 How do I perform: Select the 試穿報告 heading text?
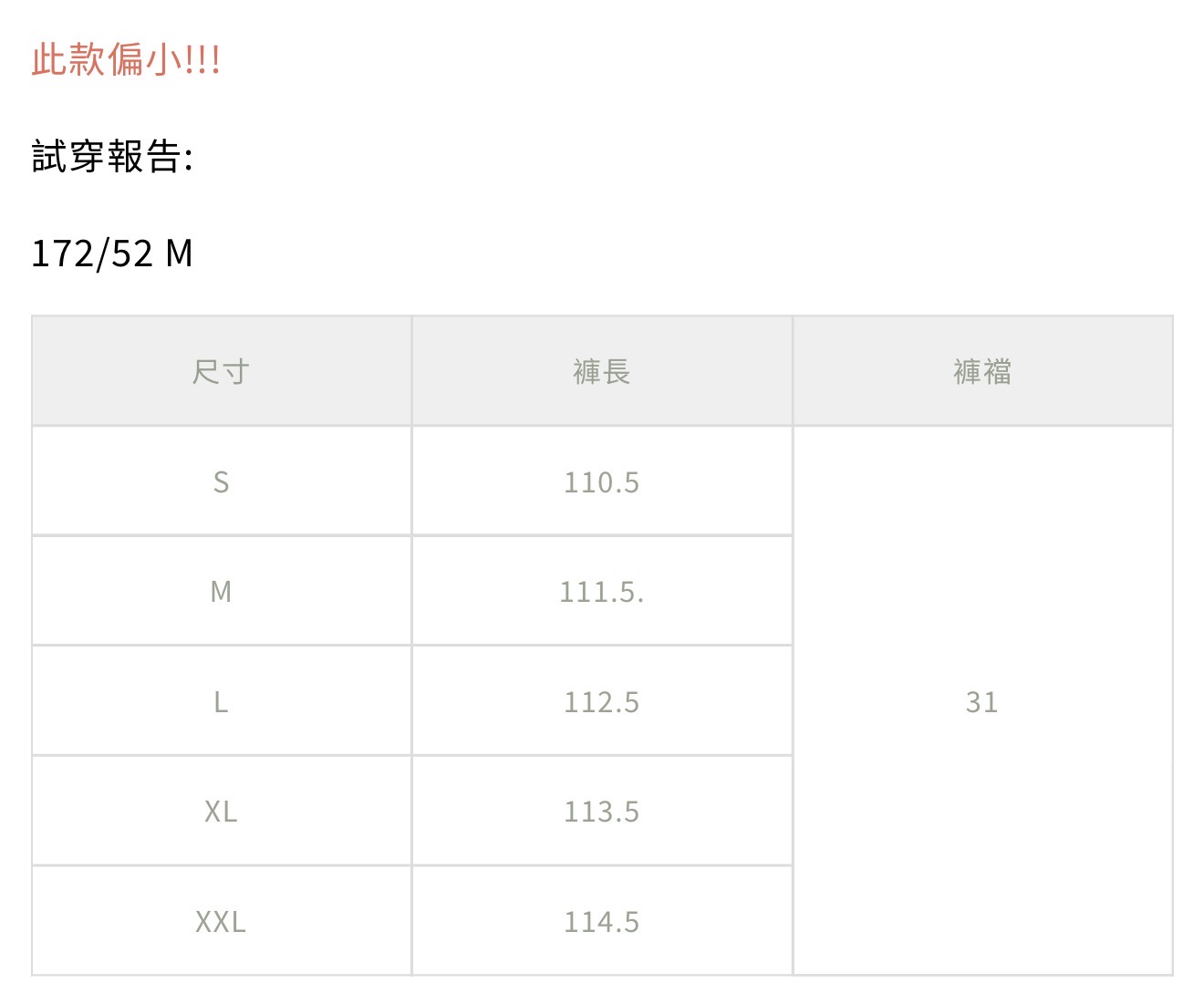(106, 157)
